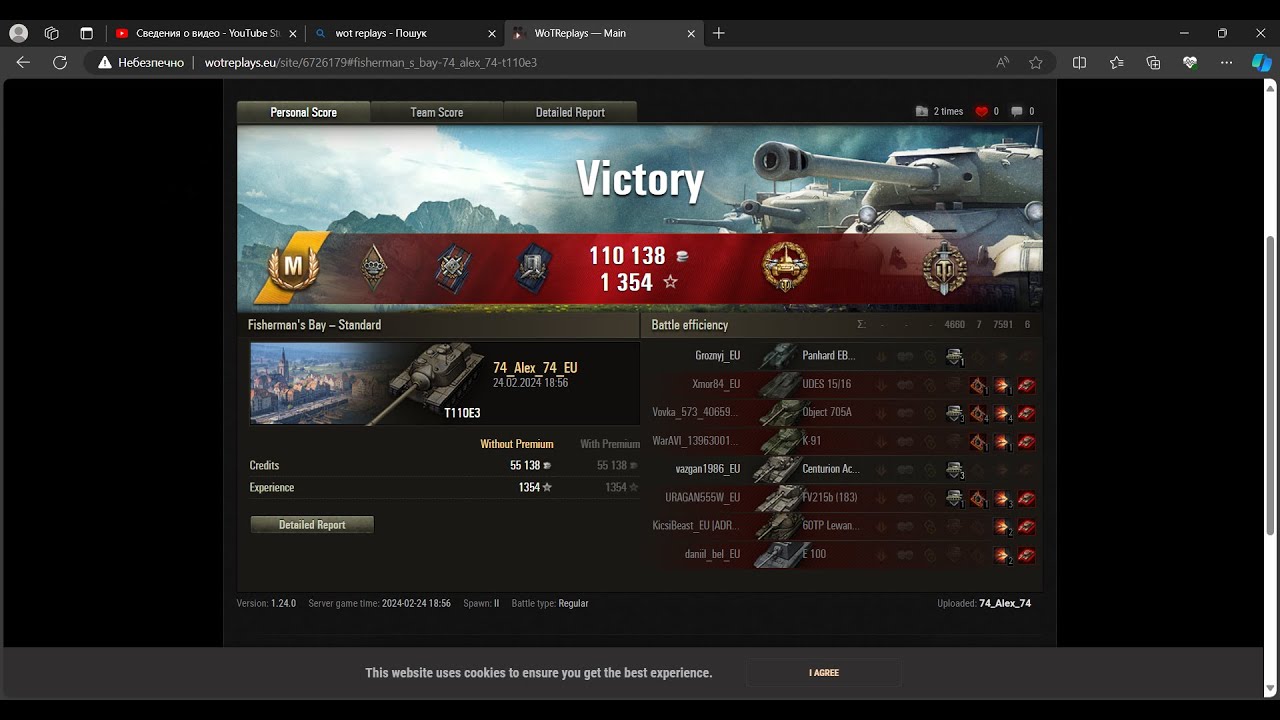Click the comments speech bubble icon
Image resolution: width=1280 pixels, height=720 pixels.
(1017, 111)
